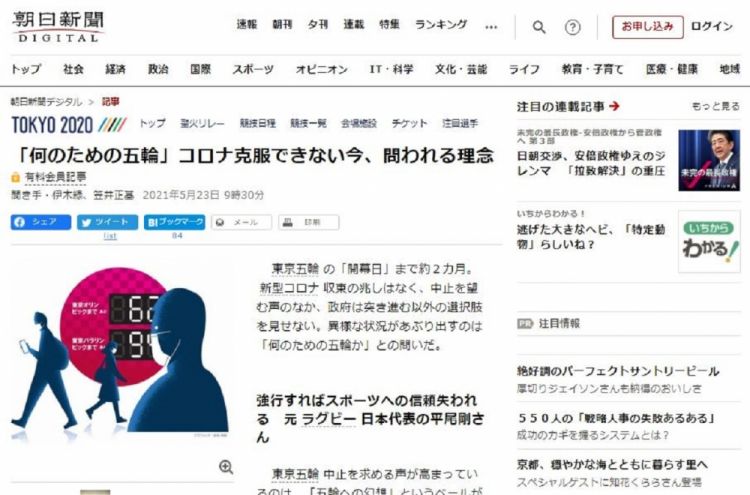
Task: Click the 朝日新聞 DIGITAL logo
Action: point(58,27)
